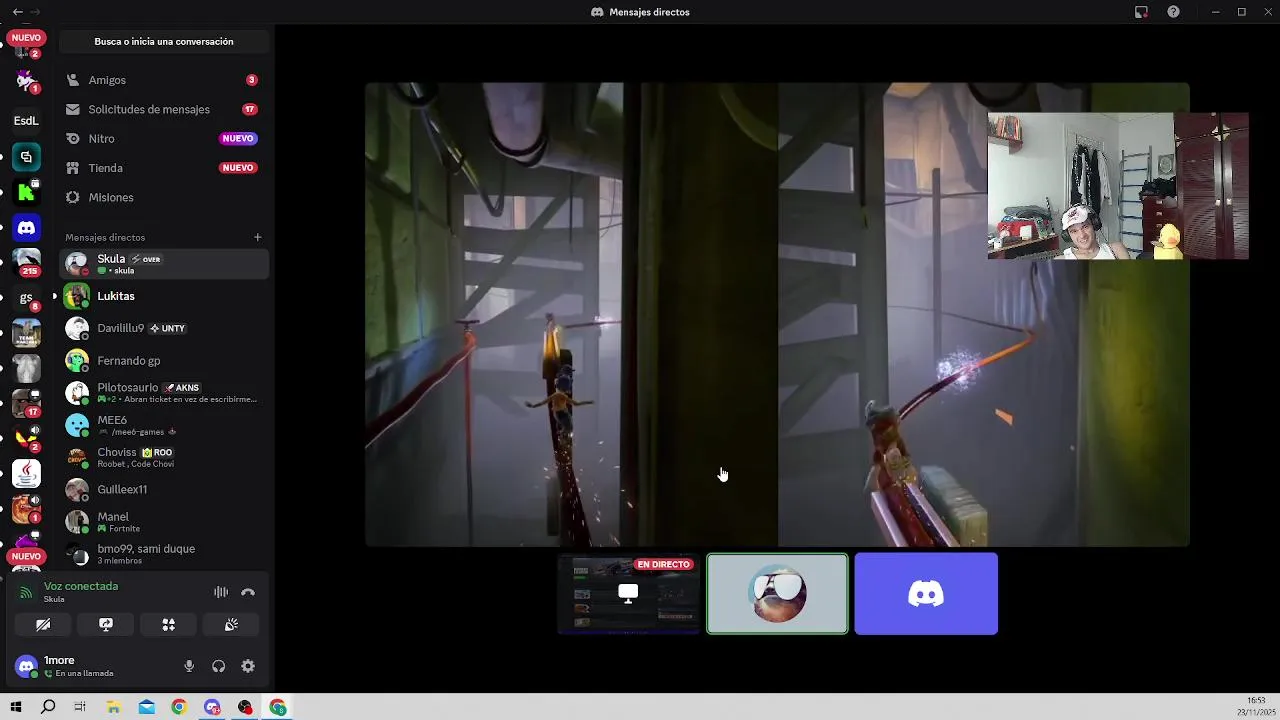Jump to unread via bottom NUEVO pill
1280x720 pixels.
point(26,556)
